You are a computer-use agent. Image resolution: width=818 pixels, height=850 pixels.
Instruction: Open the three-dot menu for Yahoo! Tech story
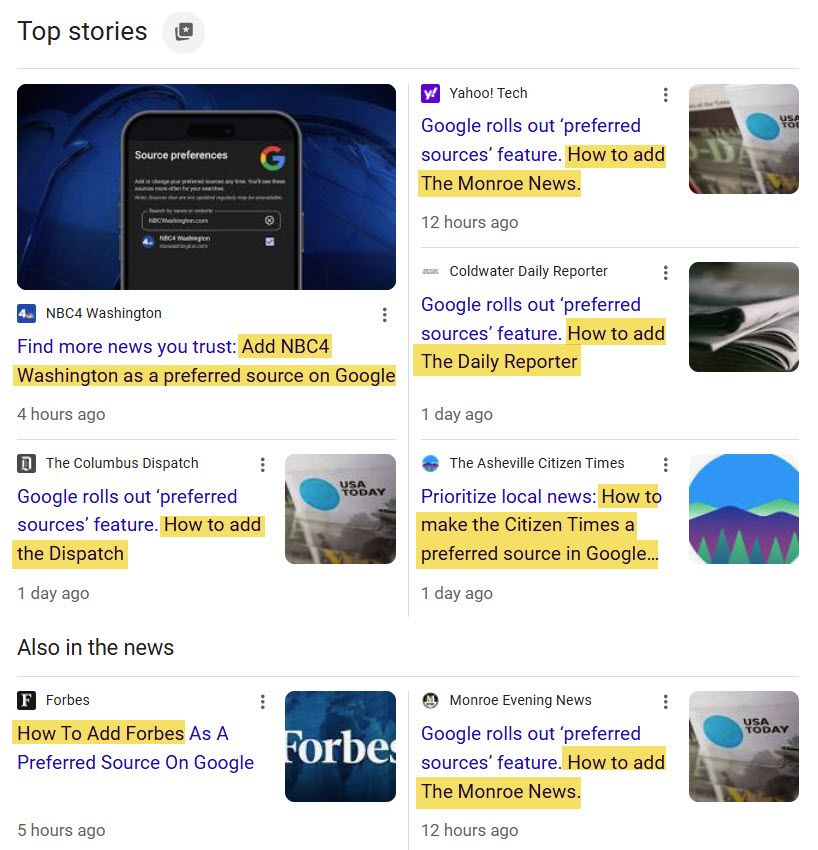(x=665, y=95)
